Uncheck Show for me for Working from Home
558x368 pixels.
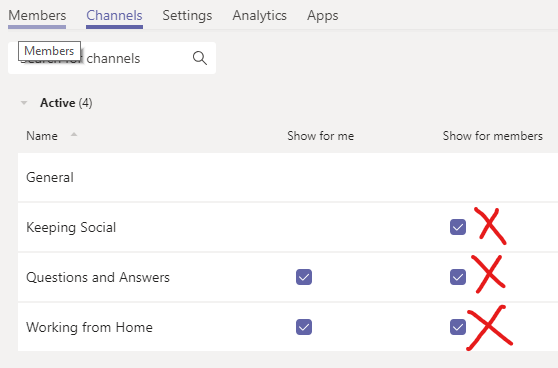click(304, 327)
